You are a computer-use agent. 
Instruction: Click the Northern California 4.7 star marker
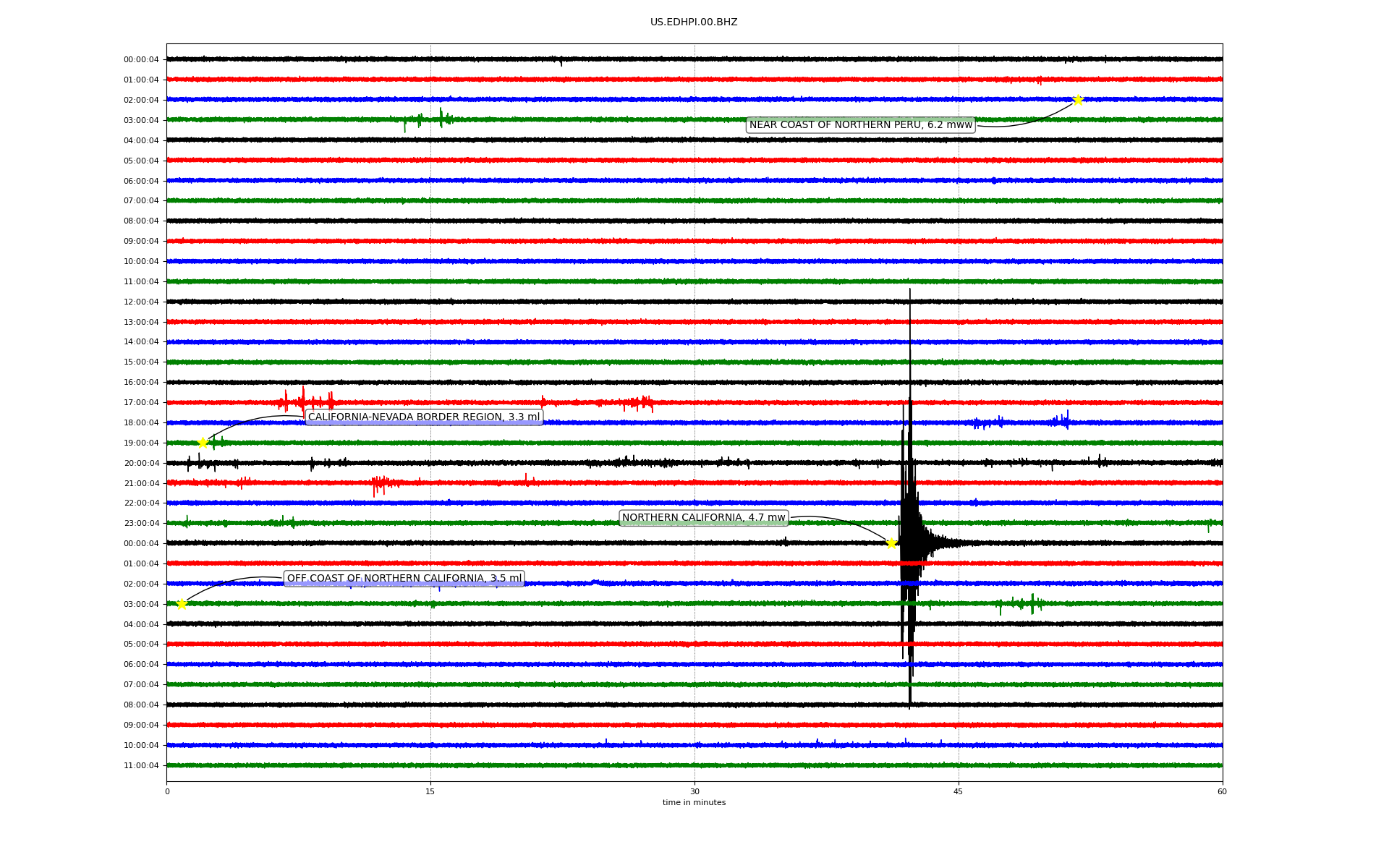pyautogui.click(x=891, y=543)
